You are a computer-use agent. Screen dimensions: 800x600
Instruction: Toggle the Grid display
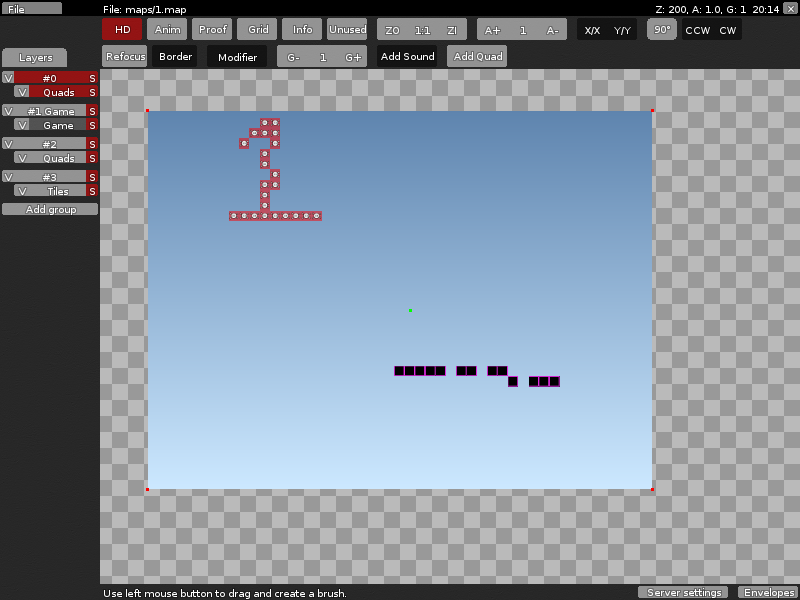click(257, 30)
